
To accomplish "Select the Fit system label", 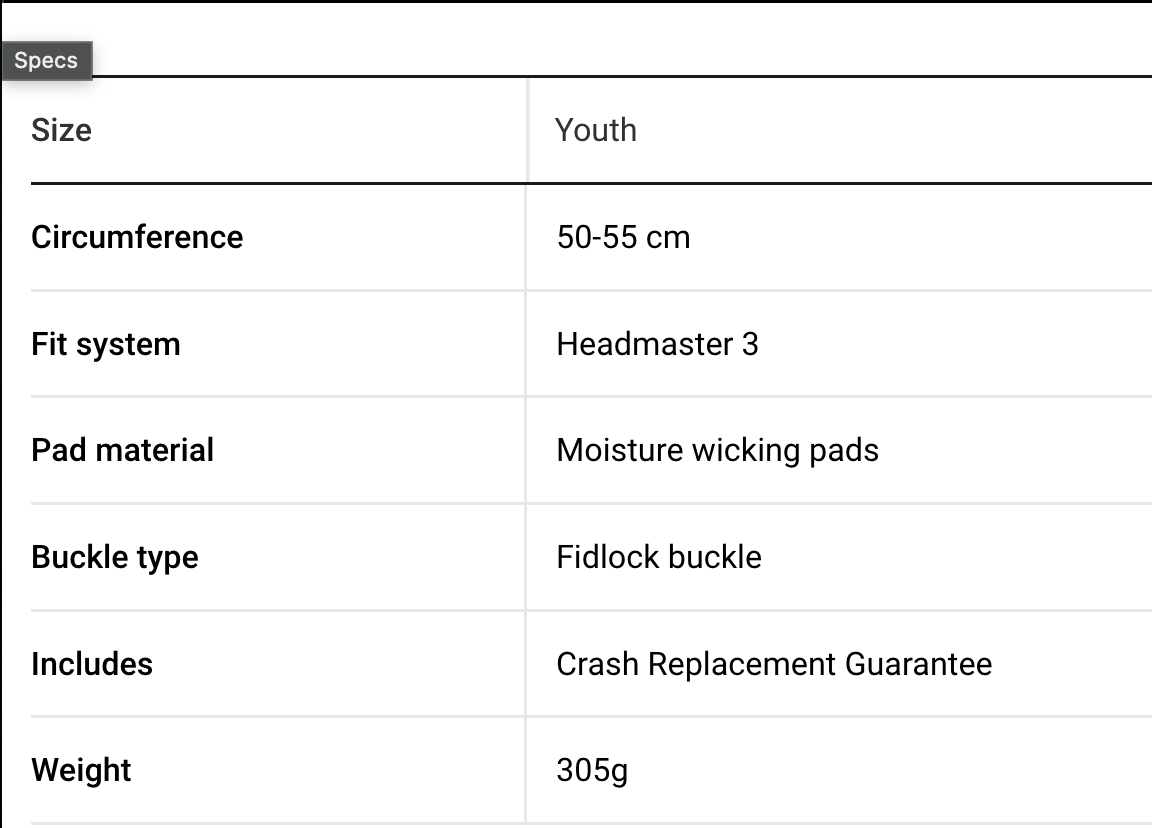I will click(x=106, y=344).
